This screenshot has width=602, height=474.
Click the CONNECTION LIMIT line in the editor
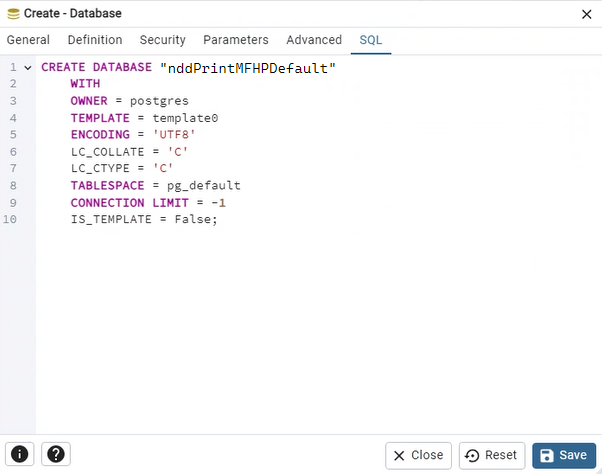148,202
